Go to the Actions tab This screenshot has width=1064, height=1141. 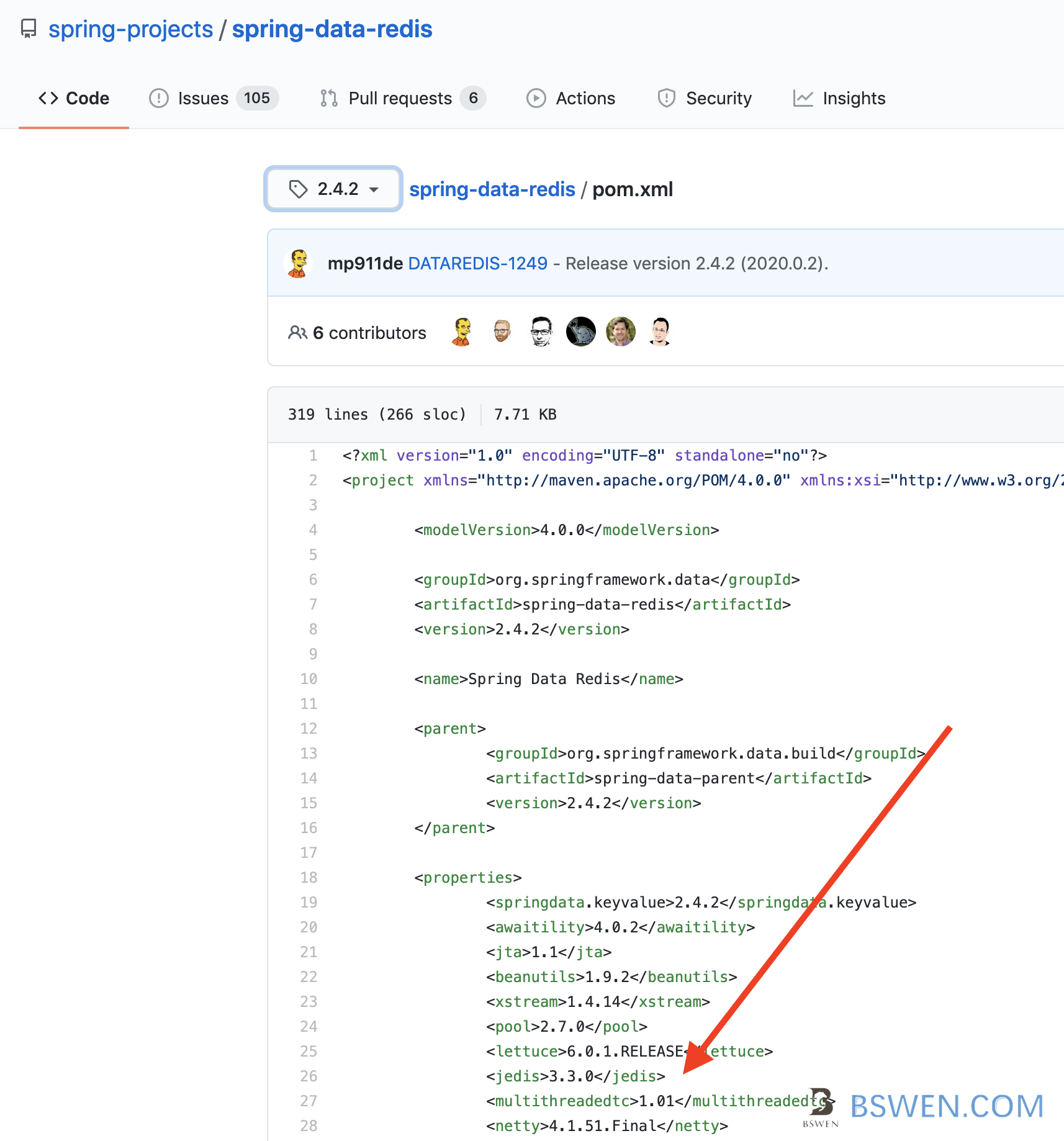[570, 98]
